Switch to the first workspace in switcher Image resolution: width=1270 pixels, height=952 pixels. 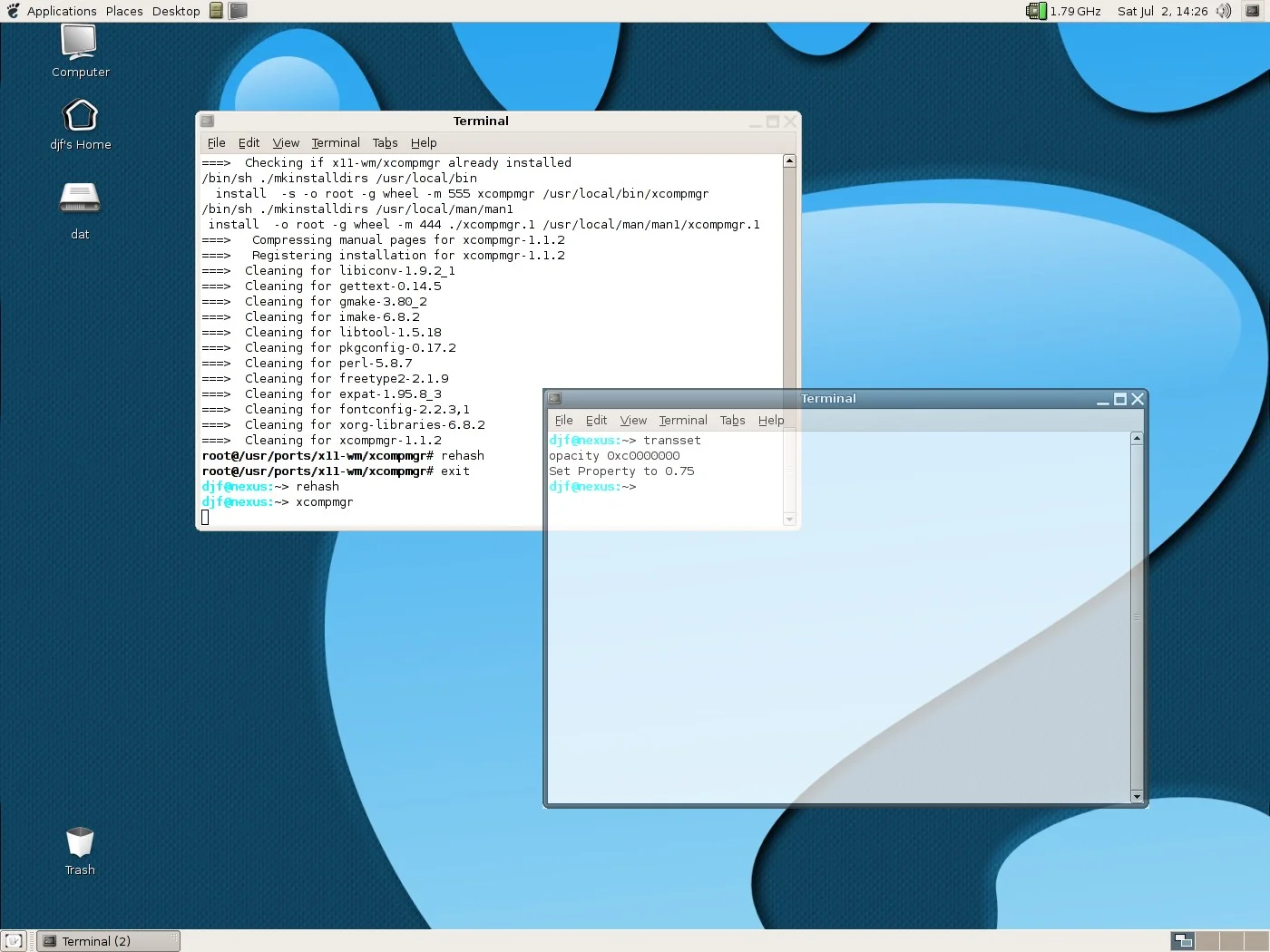(x=1183, y=941)
